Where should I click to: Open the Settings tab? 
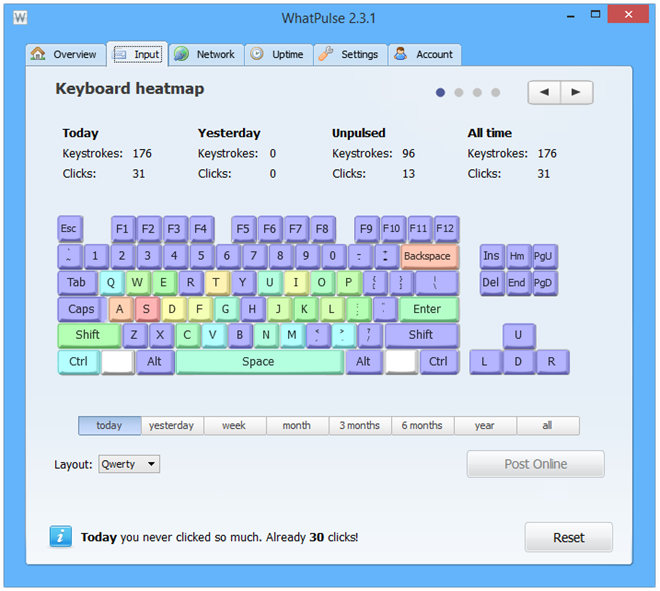[x=350, y=54]
